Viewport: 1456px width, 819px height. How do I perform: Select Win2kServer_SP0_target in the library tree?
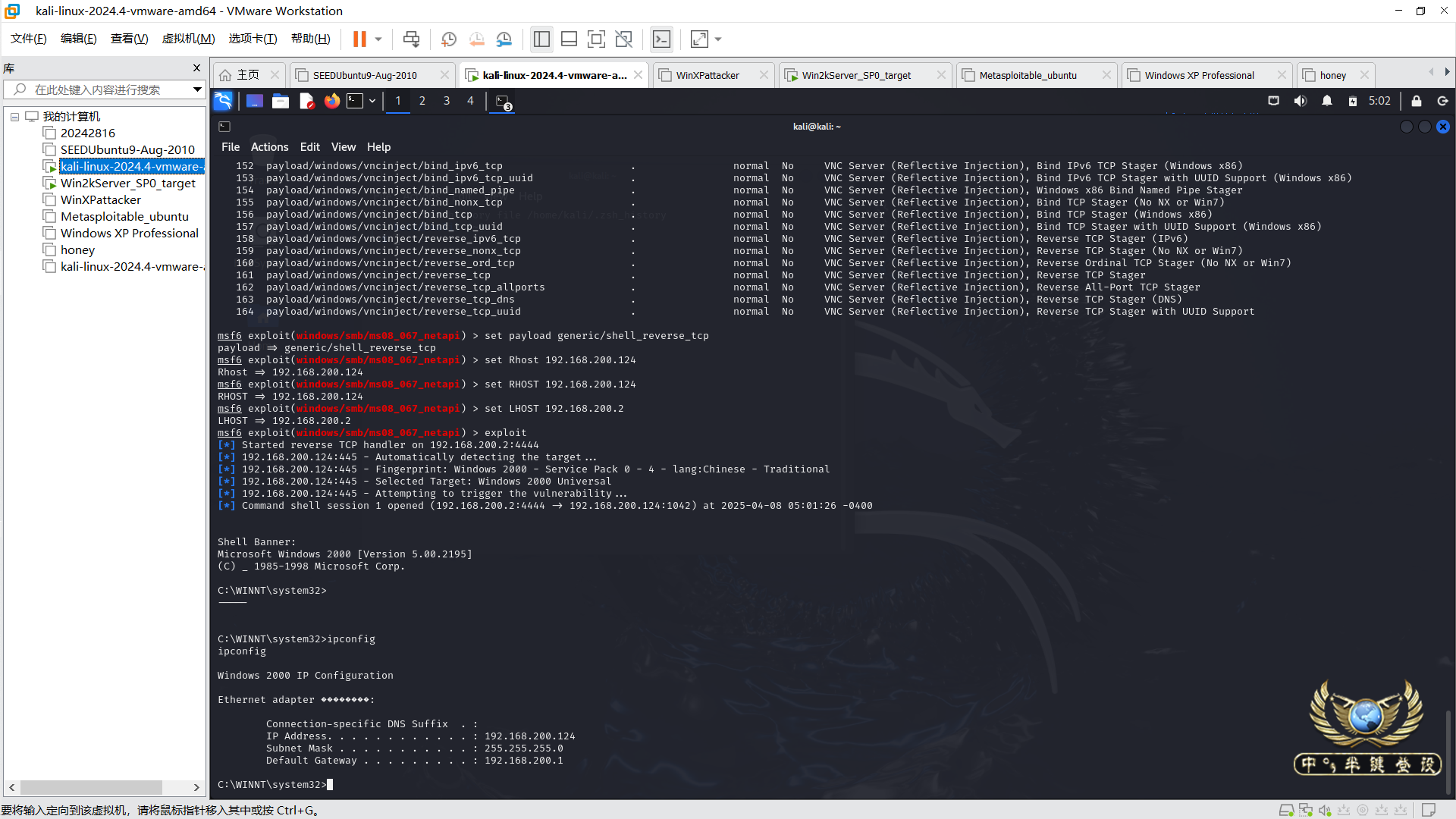[x=128, y=184]
